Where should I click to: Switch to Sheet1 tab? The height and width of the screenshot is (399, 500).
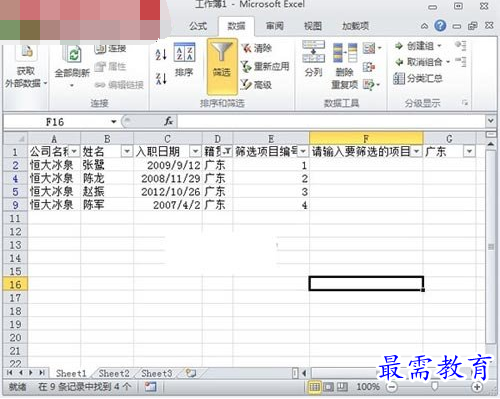pos(71,373)
